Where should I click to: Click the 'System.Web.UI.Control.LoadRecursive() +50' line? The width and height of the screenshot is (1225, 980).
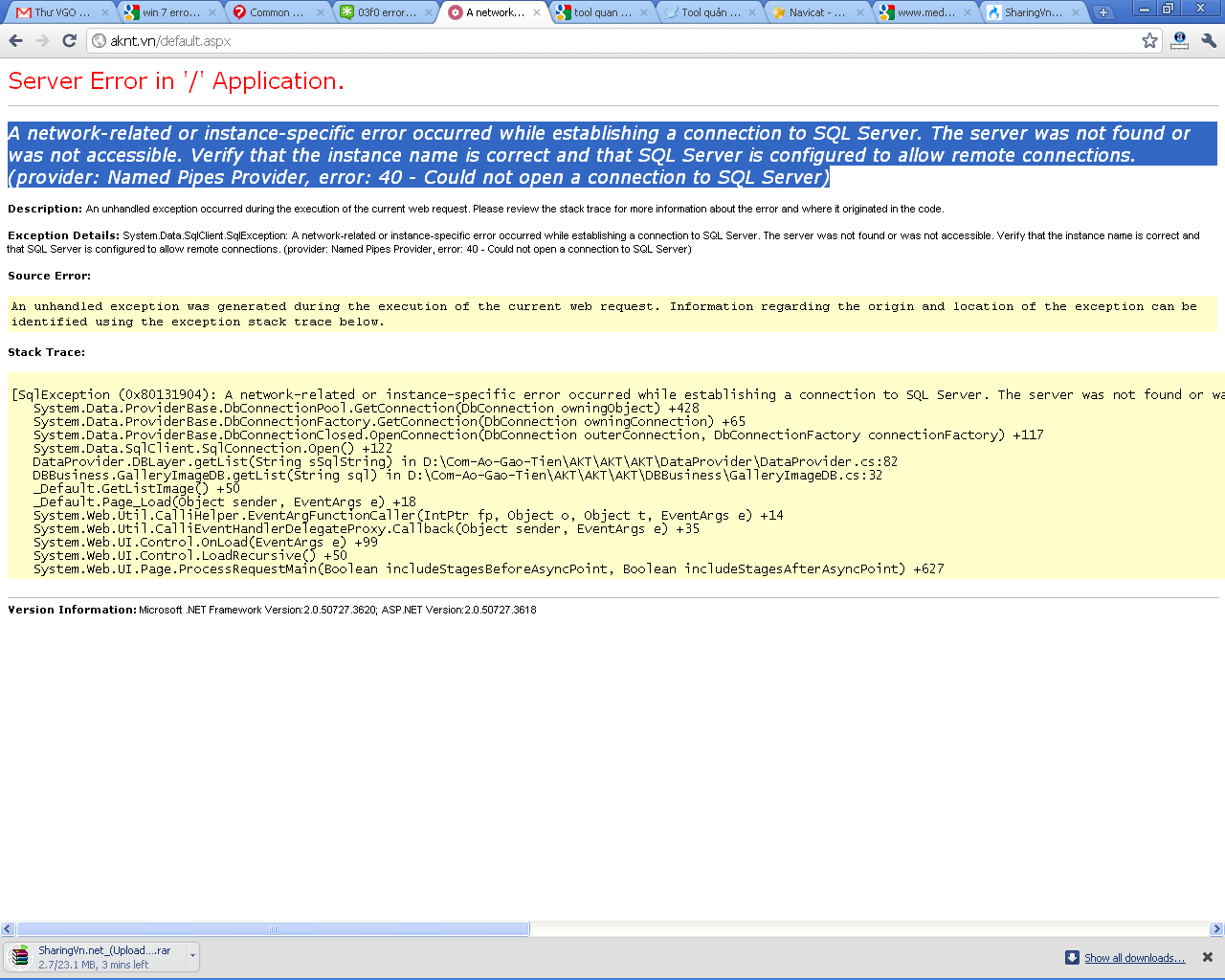coord(189,555)
